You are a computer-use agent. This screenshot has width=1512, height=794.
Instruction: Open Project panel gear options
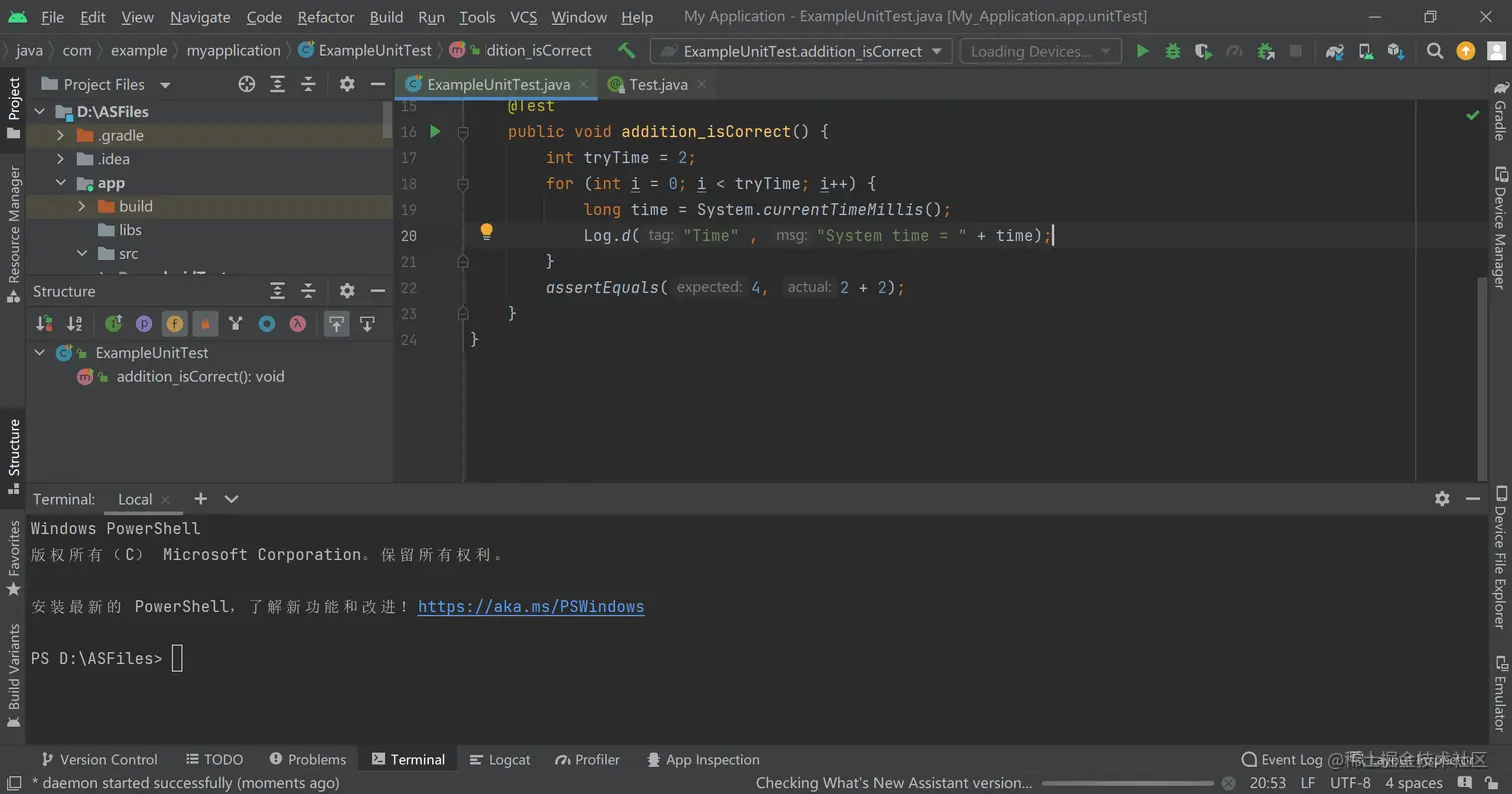(347, 84)
